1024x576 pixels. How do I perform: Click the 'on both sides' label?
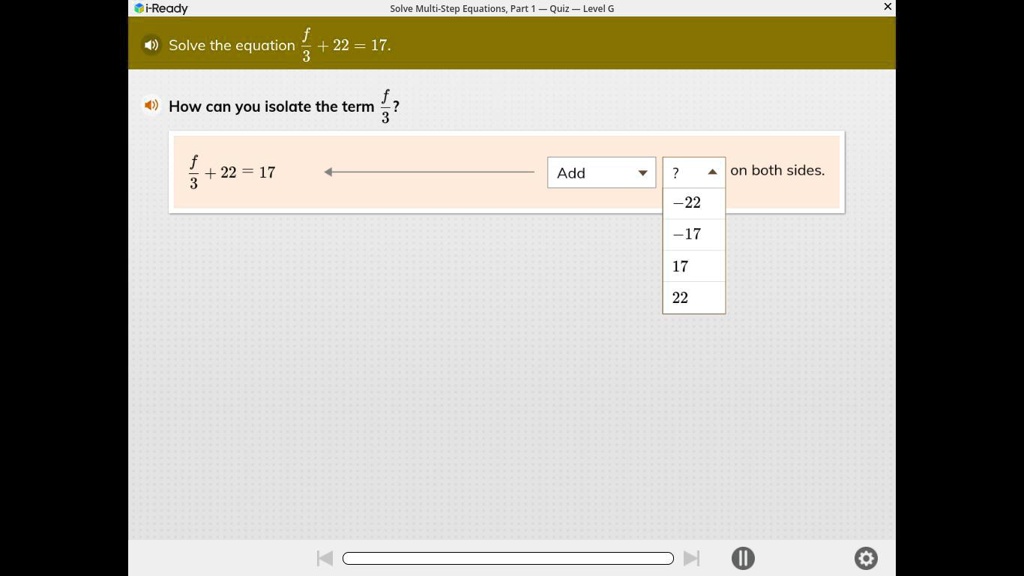777,170
